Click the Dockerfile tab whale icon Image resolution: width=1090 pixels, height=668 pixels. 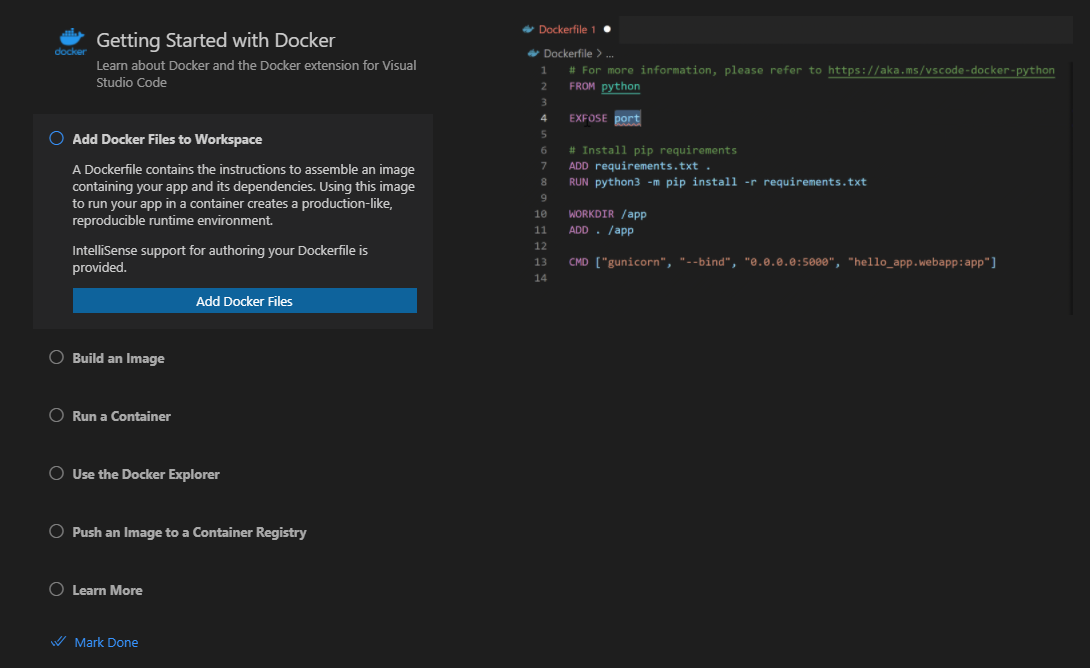(528, 29)
